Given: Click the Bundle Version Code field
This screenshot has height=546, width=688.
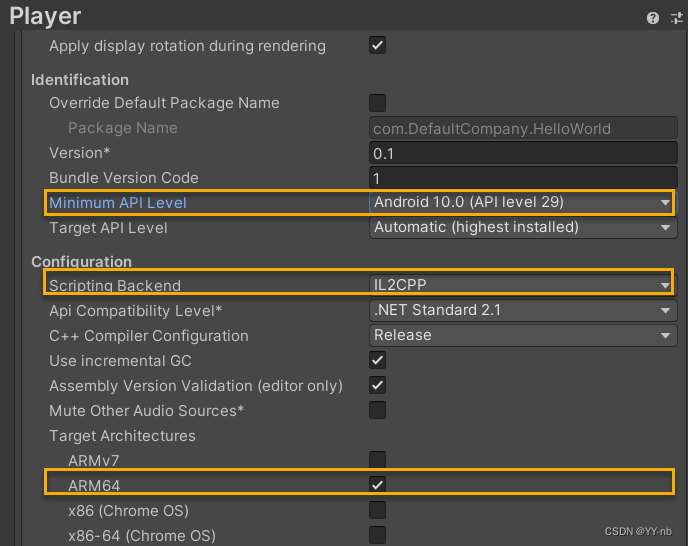Looking at the screenshot, I should pos(522,178).
